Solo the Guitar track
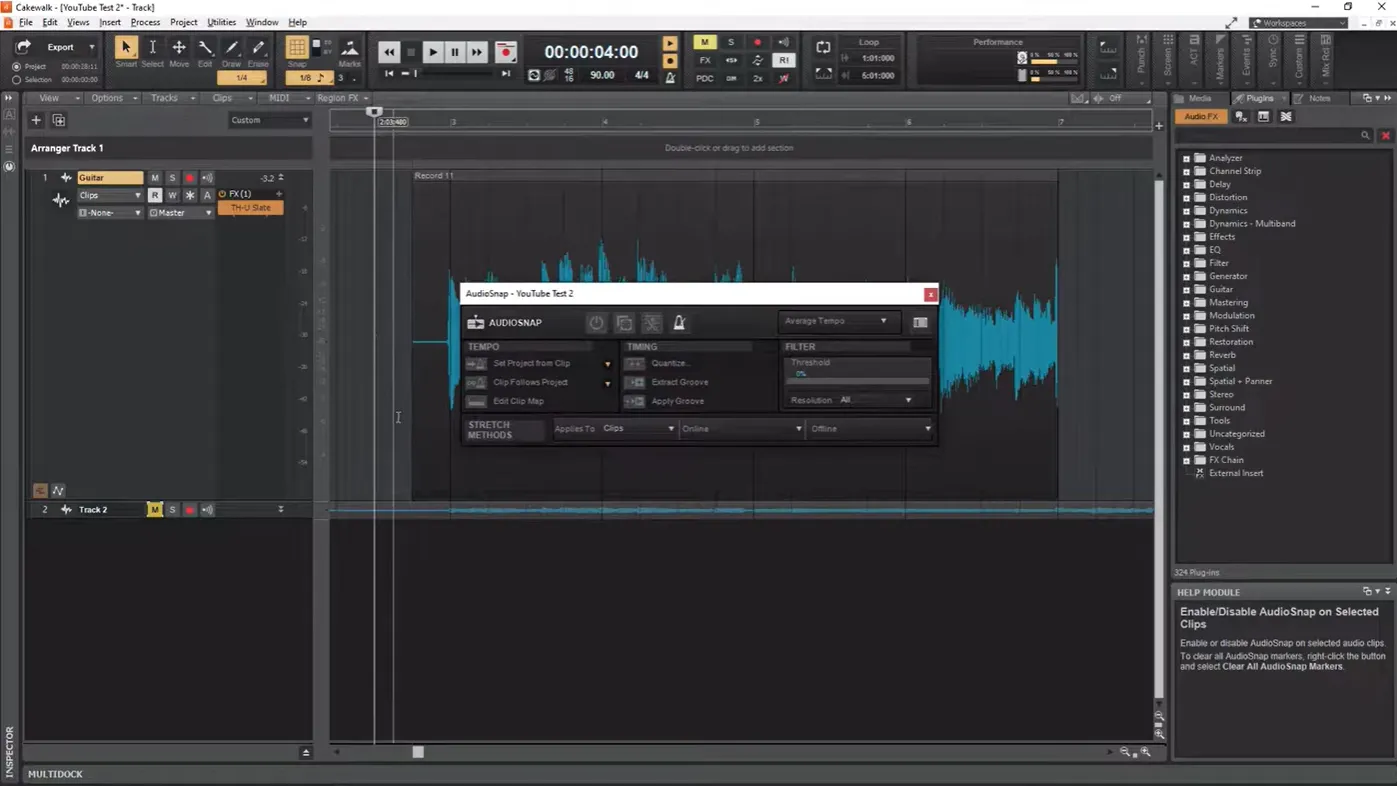This screenshot has height=786, width=1397. tap(172, 178)
